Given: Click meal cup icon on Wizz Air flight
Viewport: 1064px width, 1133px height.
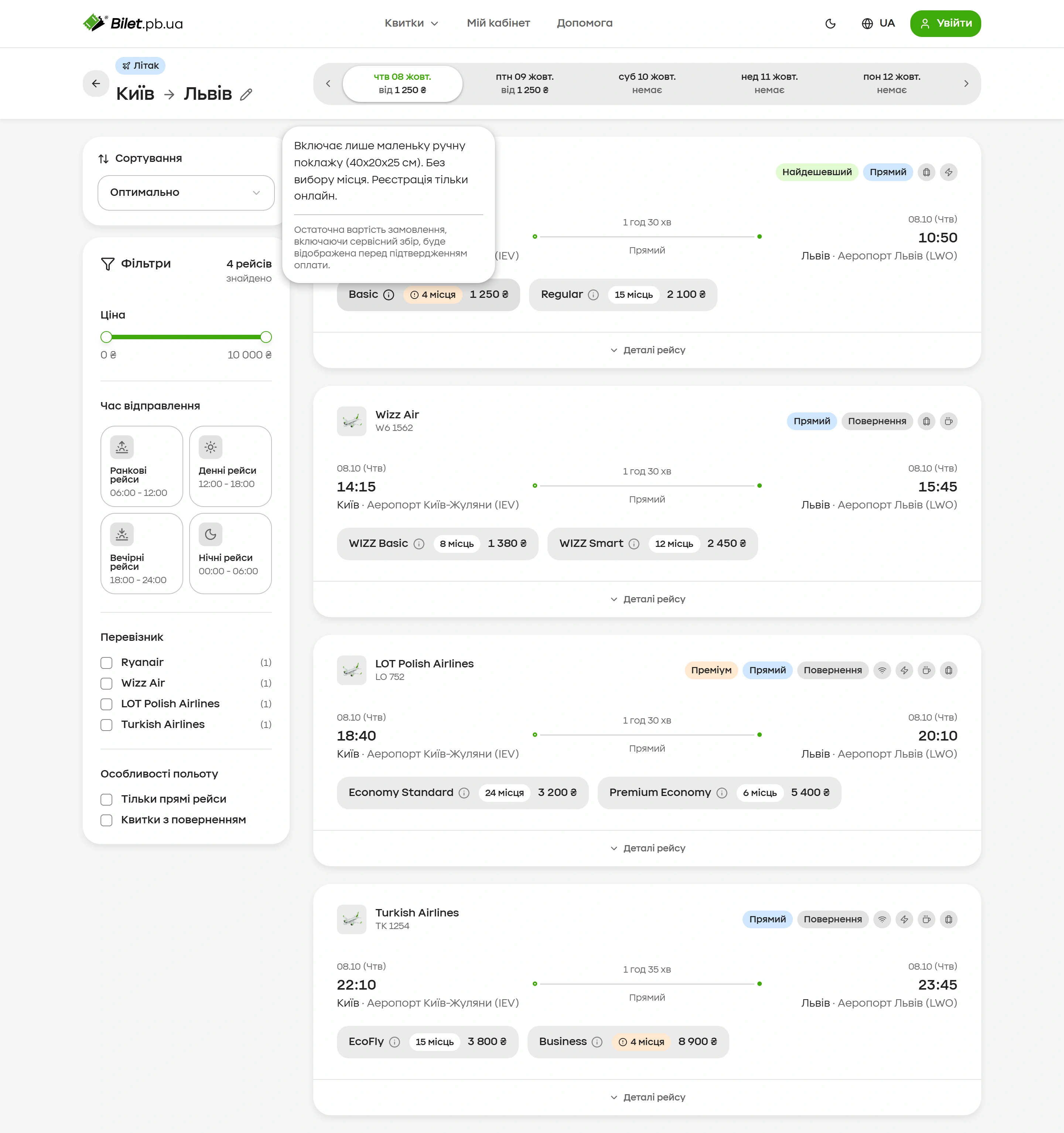Looking at the screenshot, I should point(949,421).
